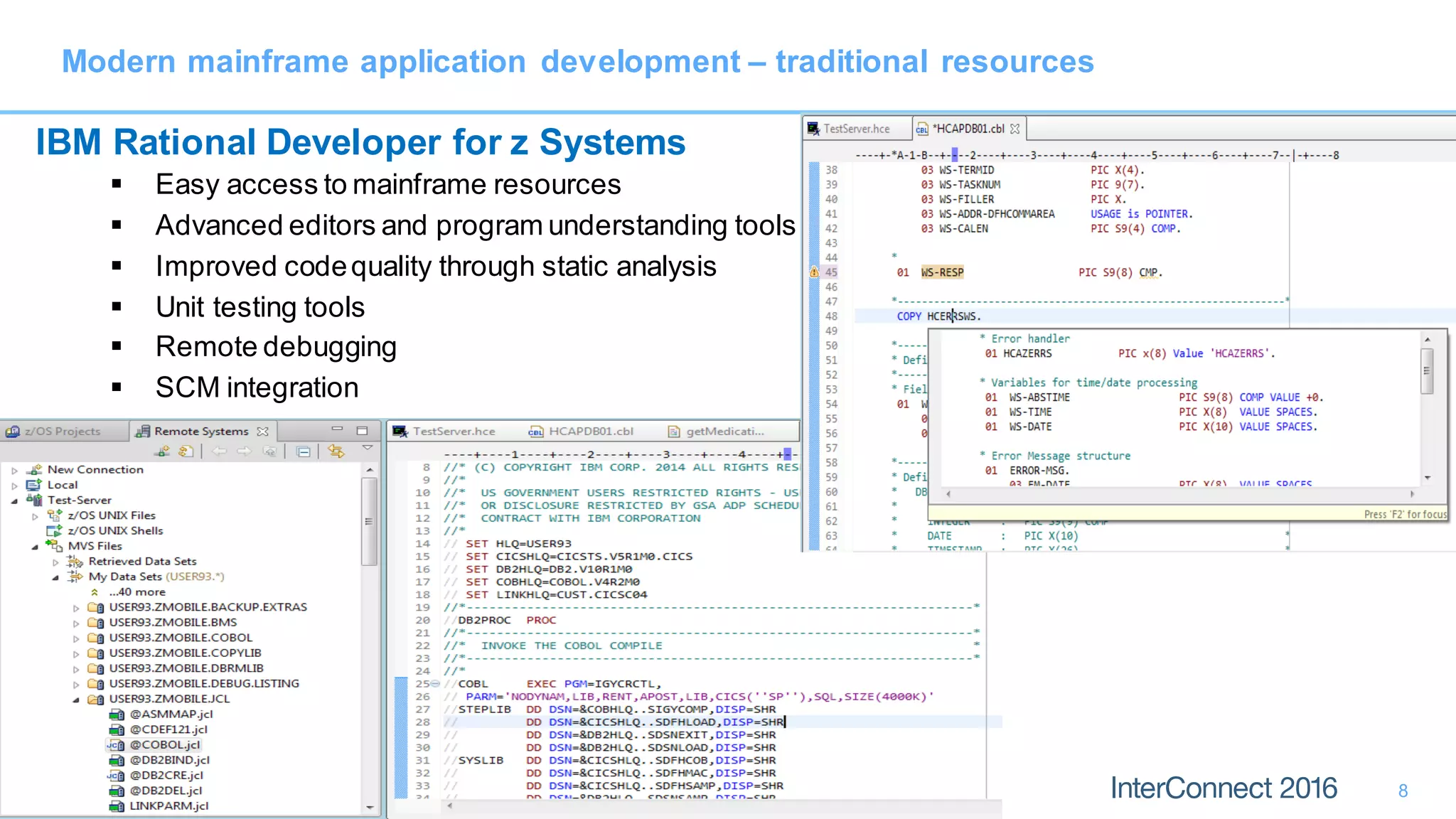Click the Define a connection toolbar icon

162,451
